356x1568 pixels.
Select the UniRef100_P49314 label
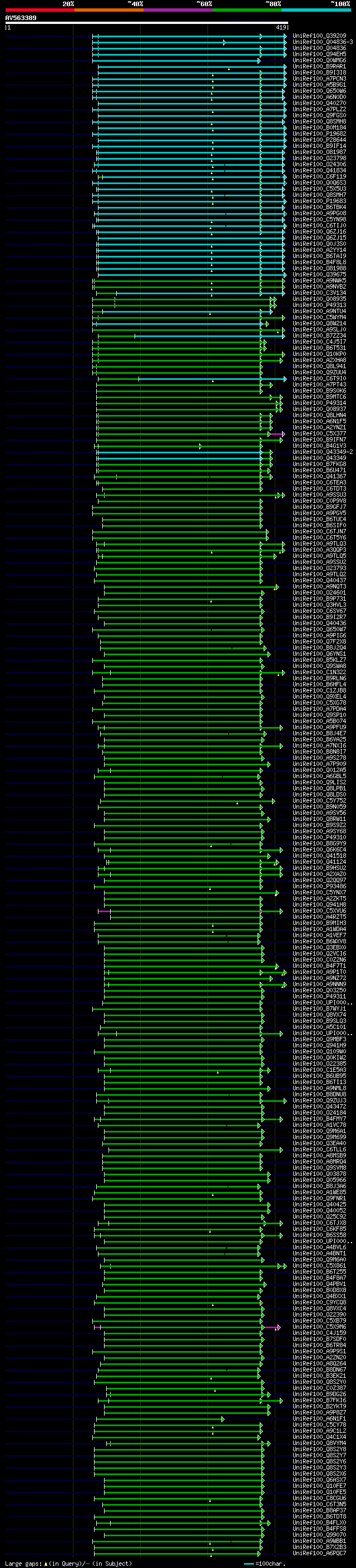coord(319,403)
